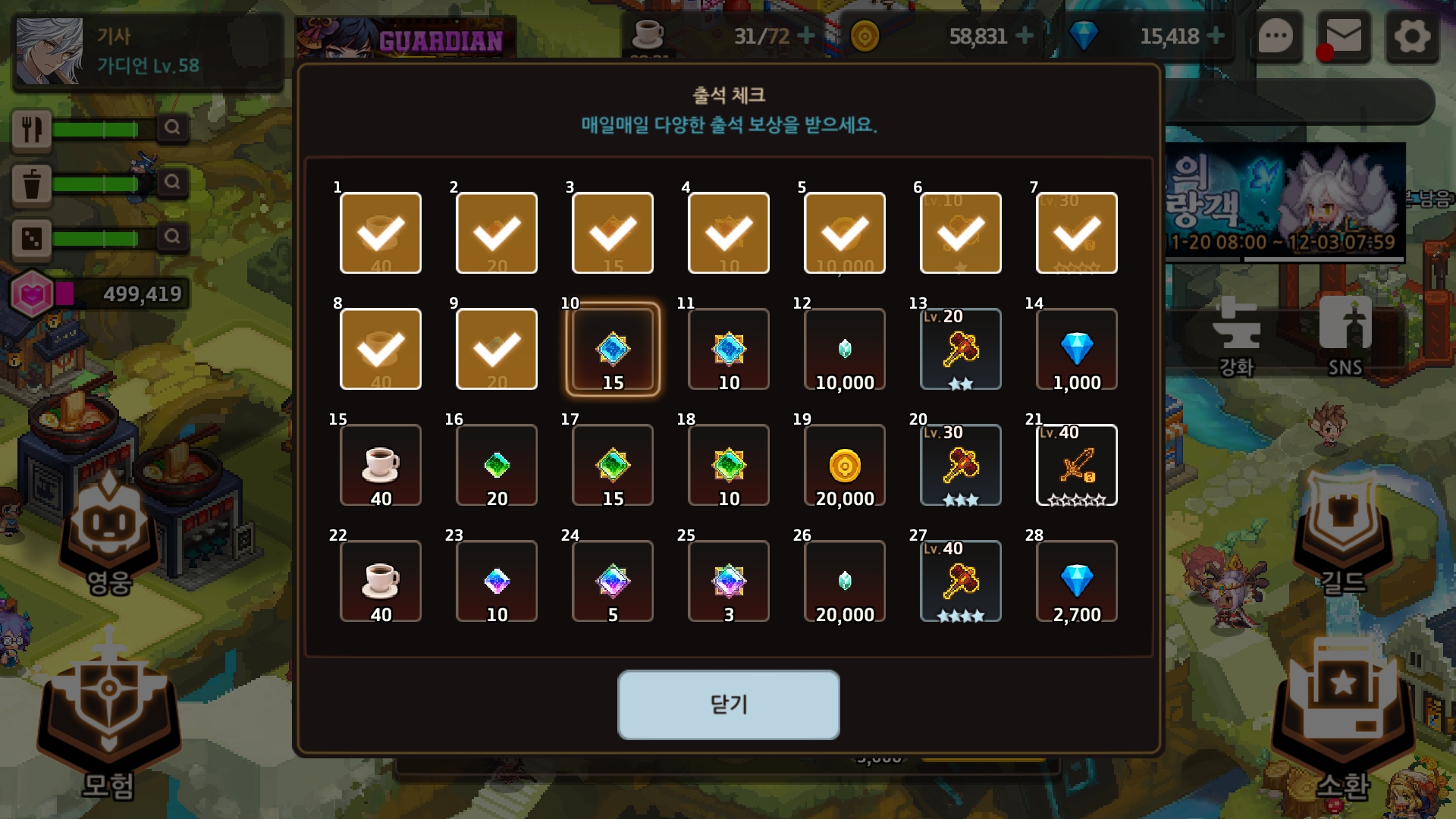This screenshot has width=1456, height=819.
Task: Tap the day 19 gold coin reward
Action: click(x=844, y=465)
